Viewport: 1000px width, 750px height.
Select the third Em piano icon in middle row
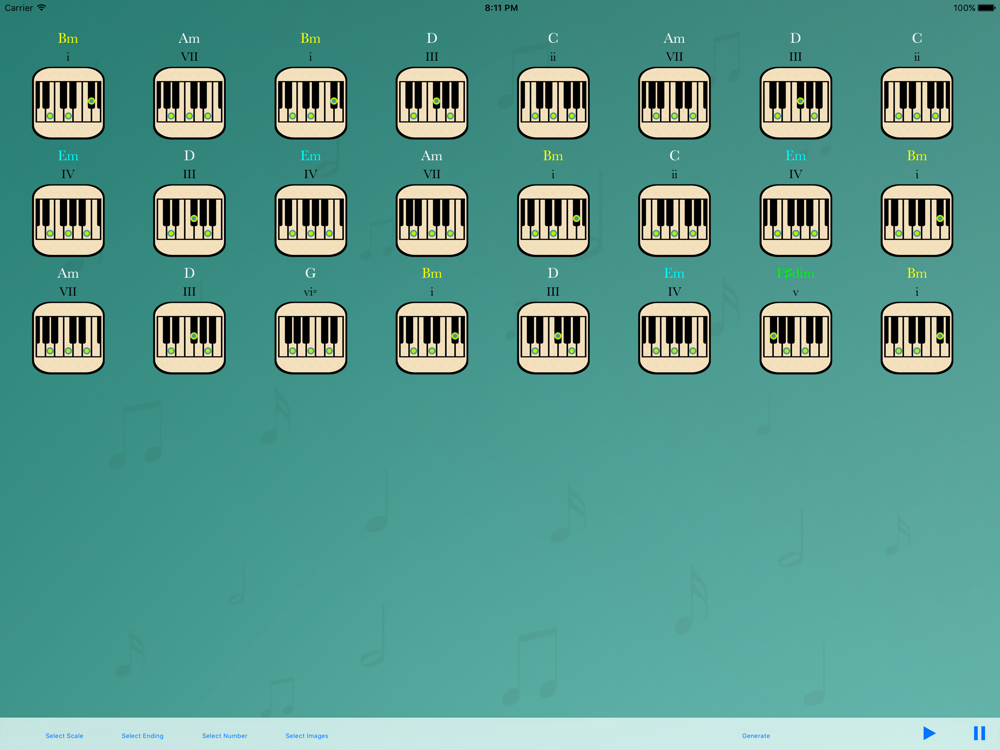(x=795, y=220)
